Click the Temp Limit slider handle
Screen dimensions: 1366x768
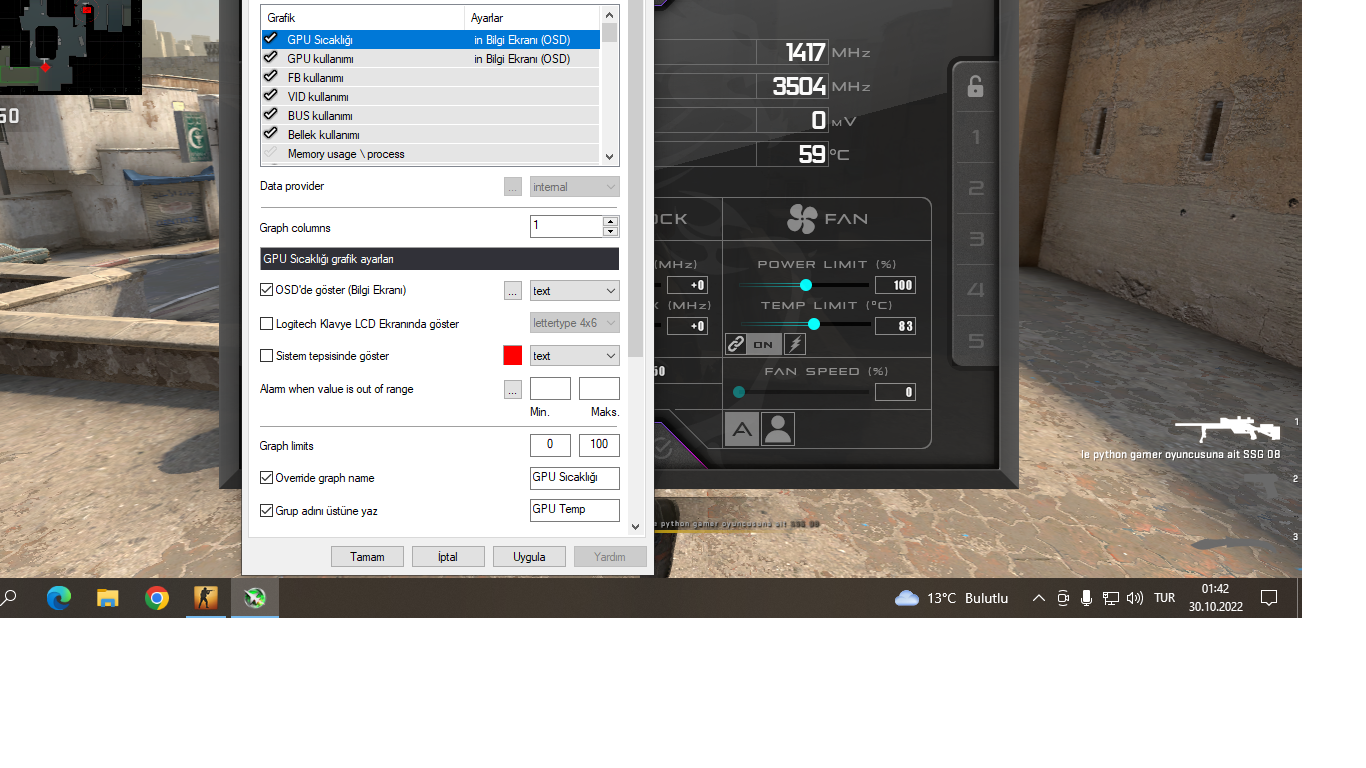click(814, 324)
